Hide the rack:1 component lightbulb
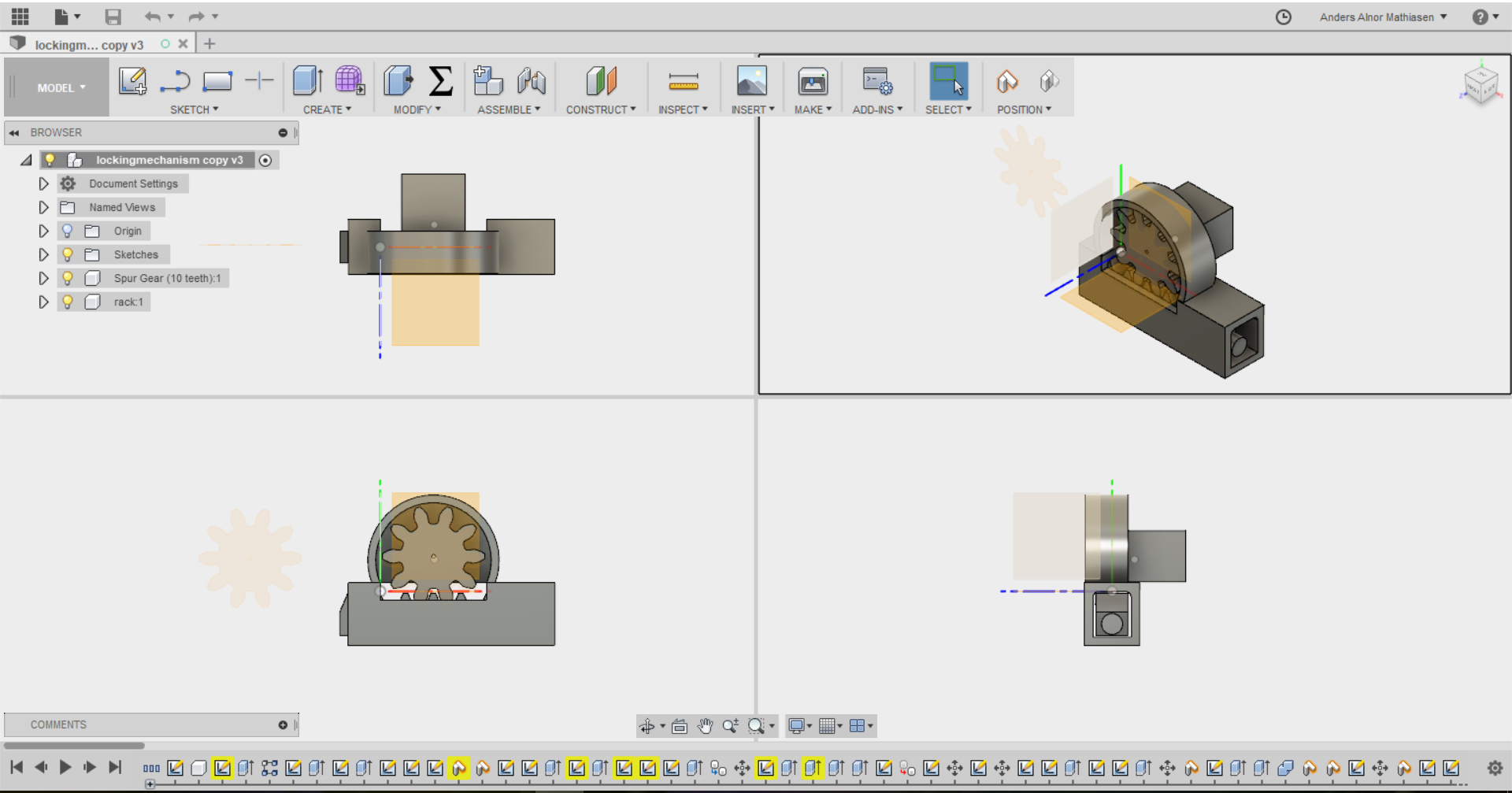Image resolution: width=1512 pixels, height=793 pixels. coord(68,302)
